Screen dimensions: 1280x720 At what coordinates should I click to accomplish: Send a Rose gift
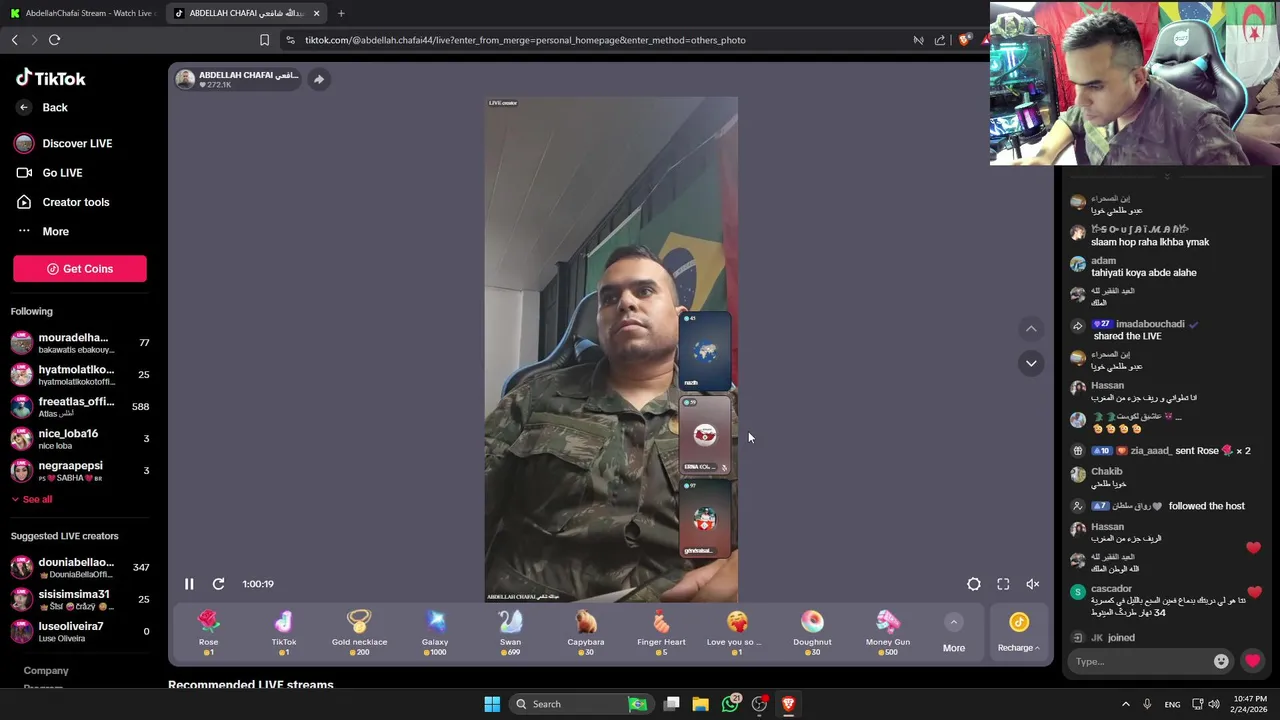pyautogui.click(x=208, y=633)
